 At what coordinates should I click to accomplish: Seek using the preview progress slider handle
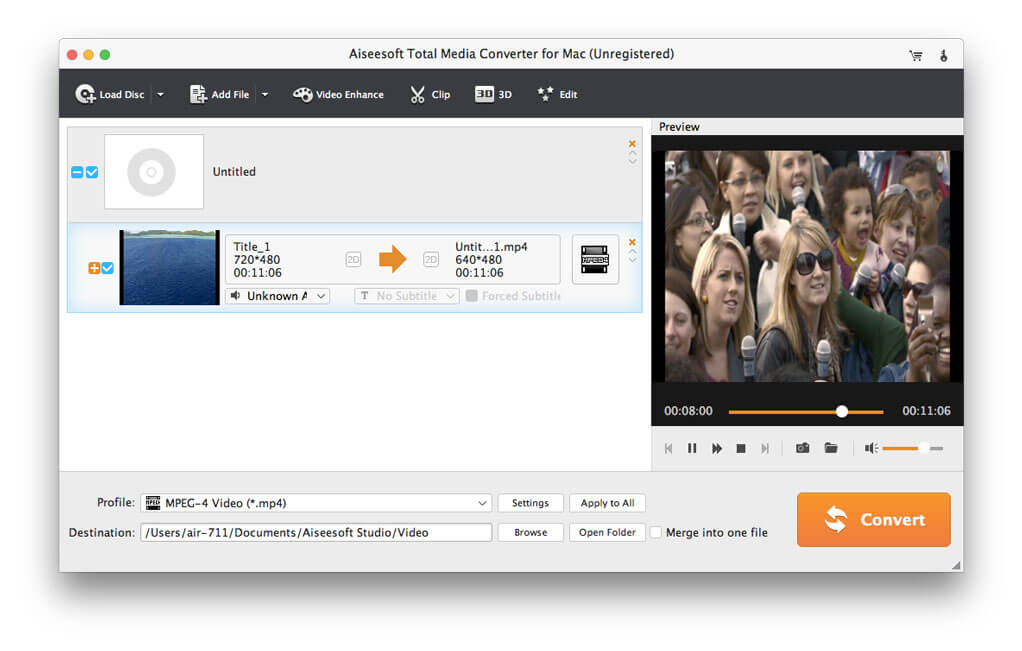pyautogui.click(x=842, y=412)
